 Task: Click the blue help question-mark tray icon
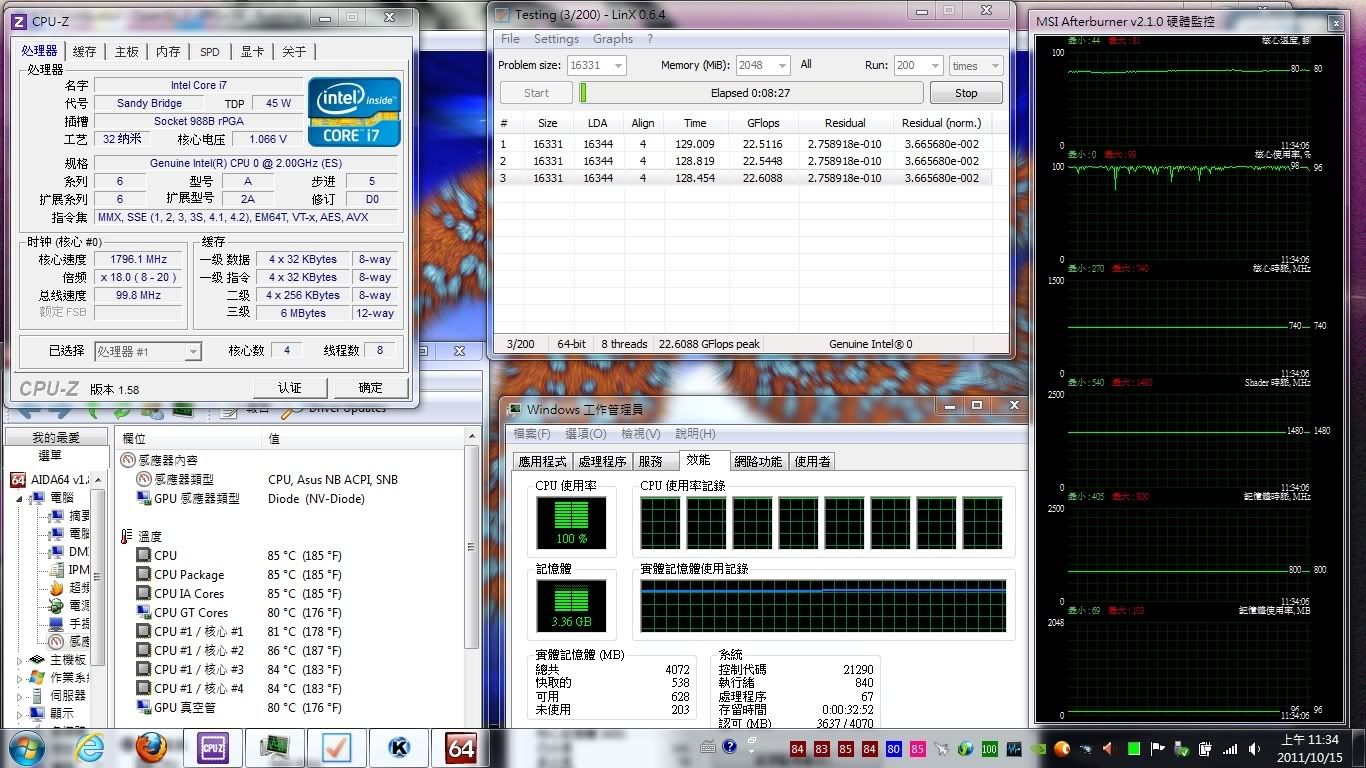pyautogui.click(x=729, y=747)
